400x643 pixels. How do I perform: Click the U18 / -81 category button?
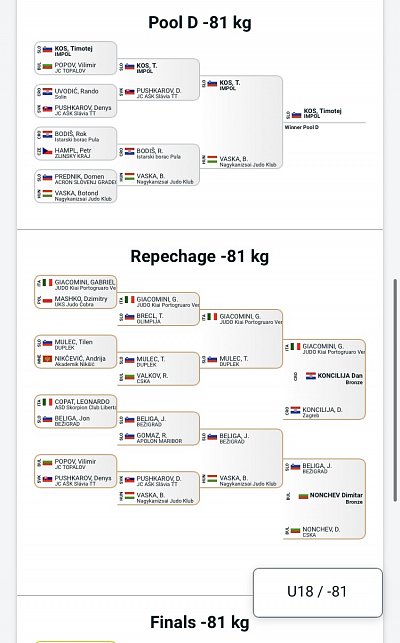coord(318,592)
